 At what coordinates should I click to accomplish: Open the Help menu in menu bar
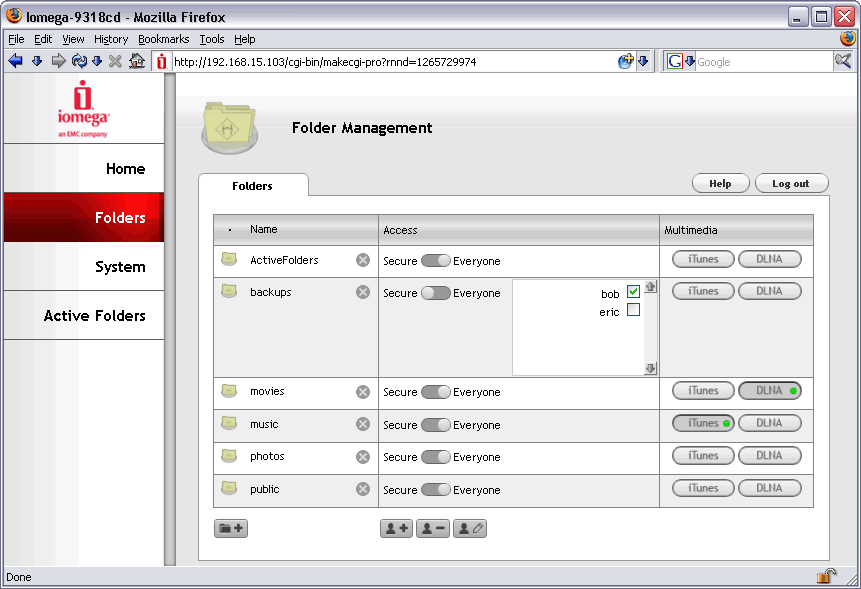point(244,39)
